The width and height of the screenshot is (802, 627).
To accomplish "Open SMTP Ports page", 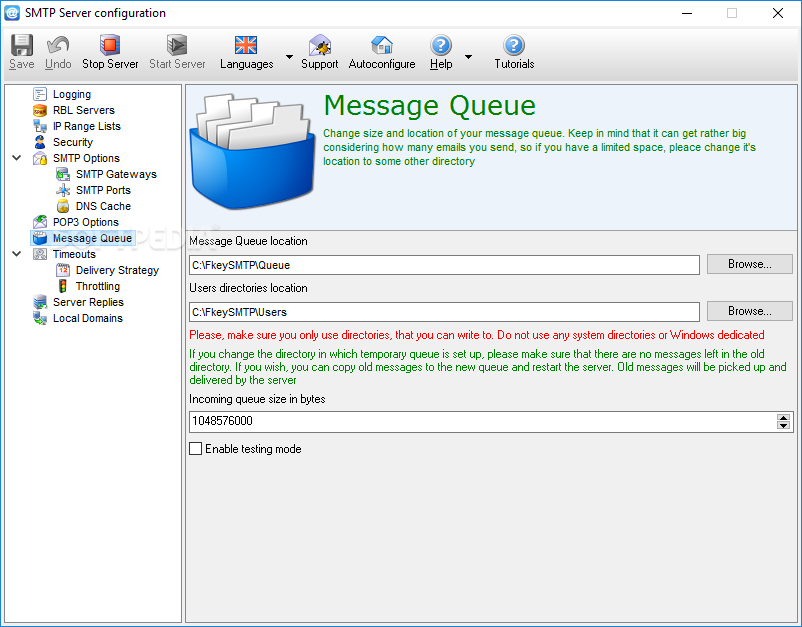I will [103, 190].
